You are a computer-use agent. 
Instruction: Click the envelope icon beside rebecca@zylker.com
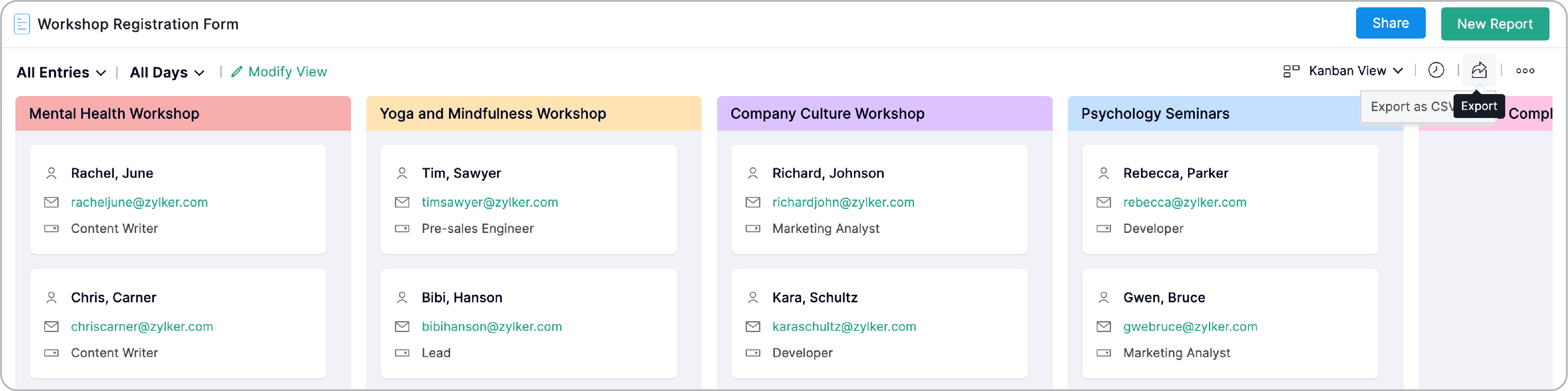pos(1104,202)
